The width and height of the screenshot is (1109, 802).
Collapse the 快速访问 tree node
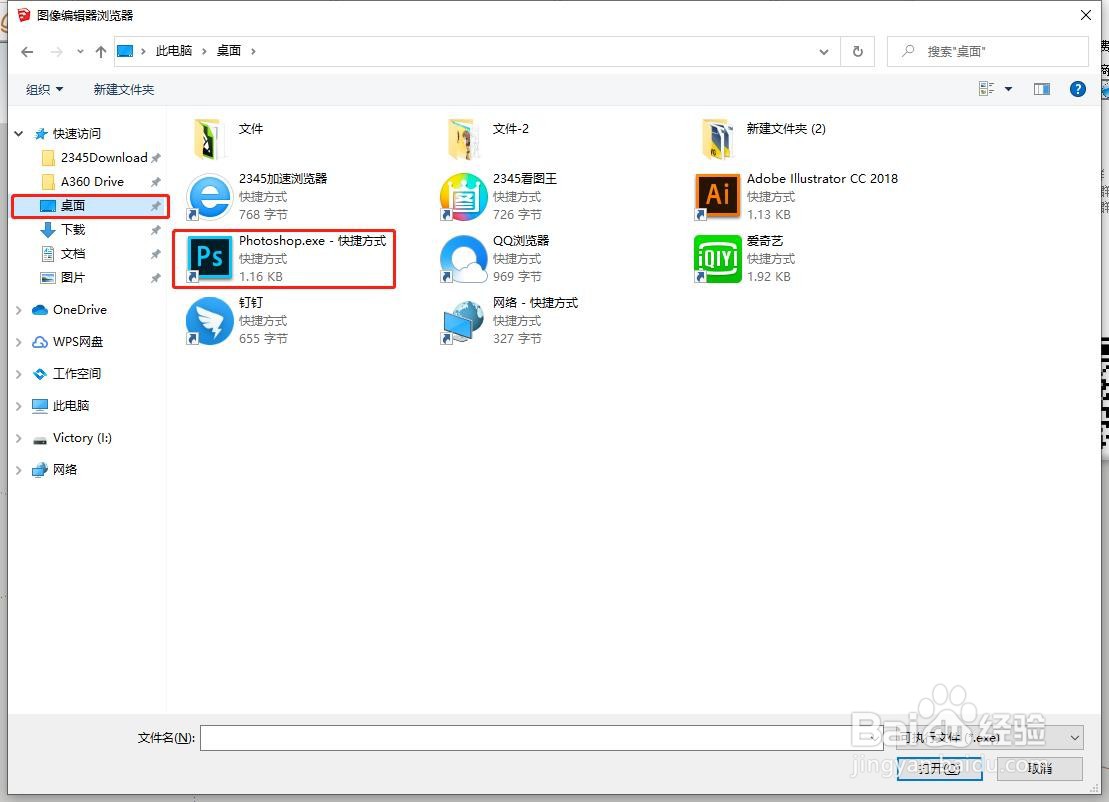point(18,134)
